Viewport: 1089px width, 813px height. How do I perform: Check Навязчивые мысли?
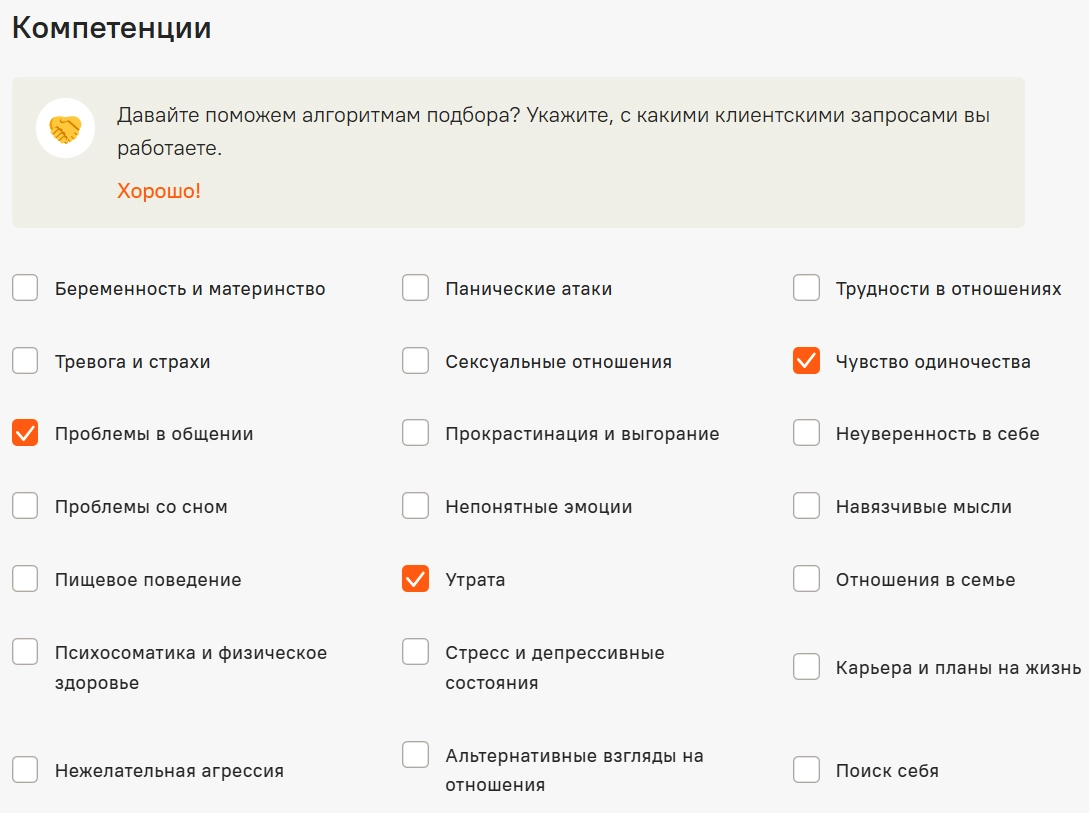[x=805, y=506]
